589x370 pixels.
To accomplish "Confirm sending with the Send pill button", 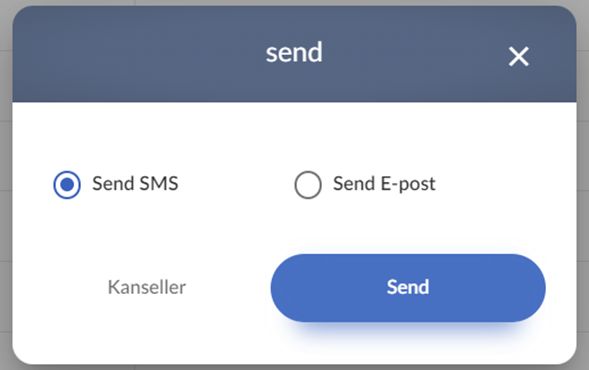I will click(x=408, y=288).
